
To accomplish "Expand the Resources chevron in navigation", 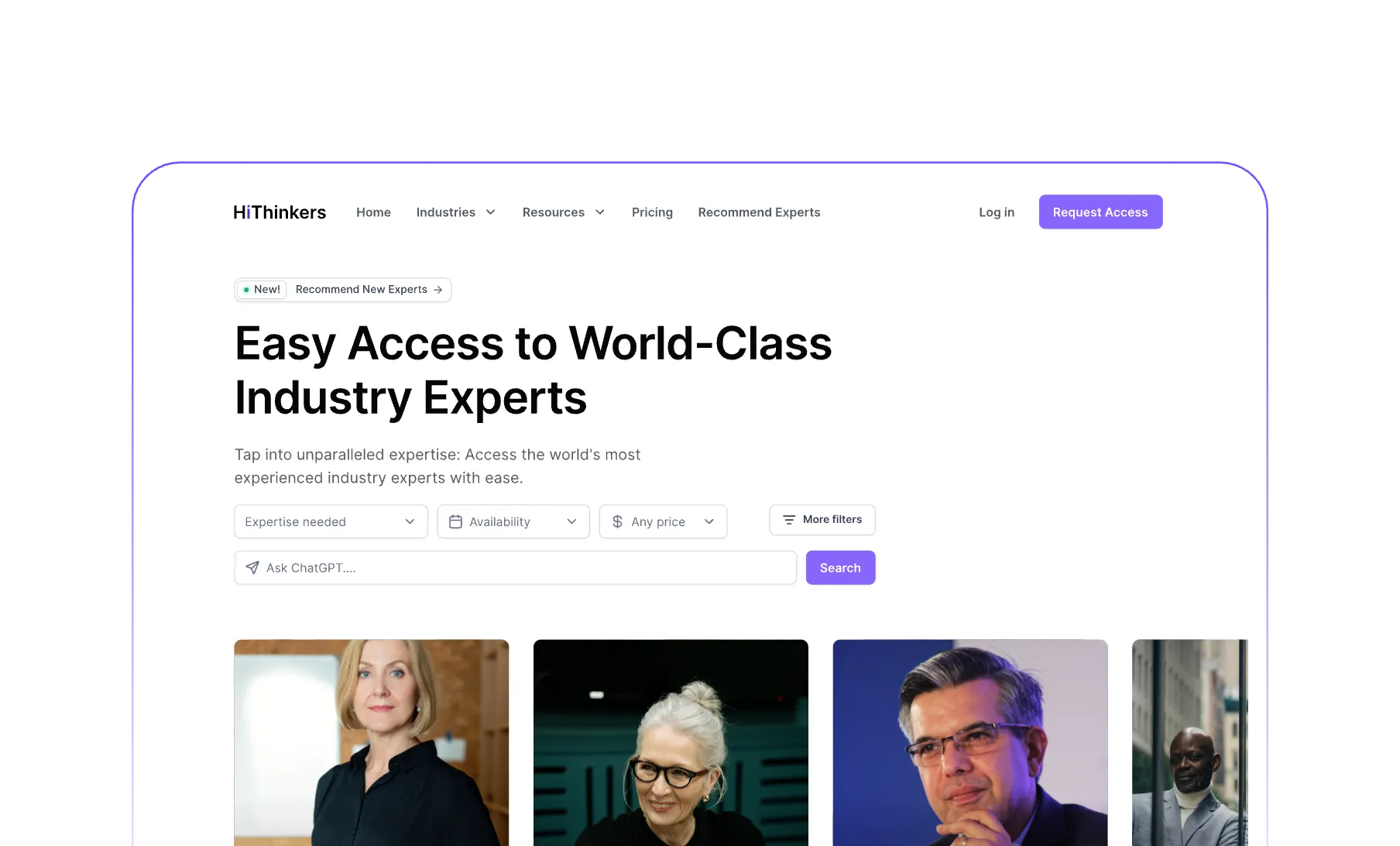I will (600, 212).
